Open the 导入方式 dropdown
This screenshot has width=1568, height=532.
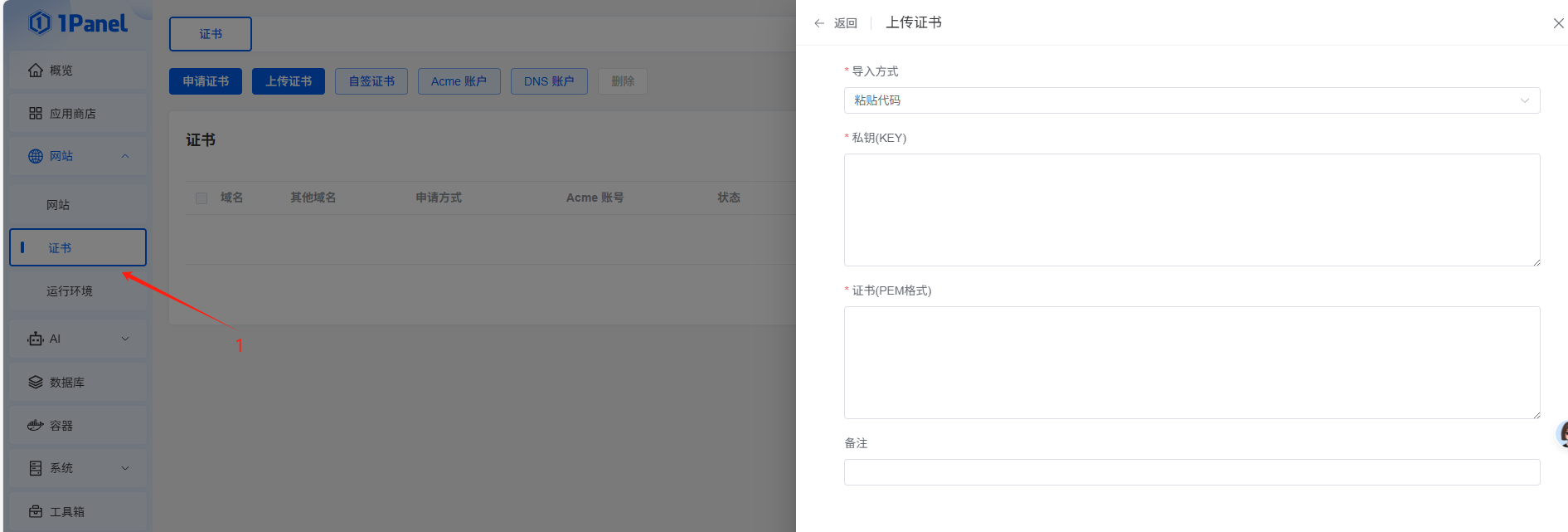(1192, 100)
